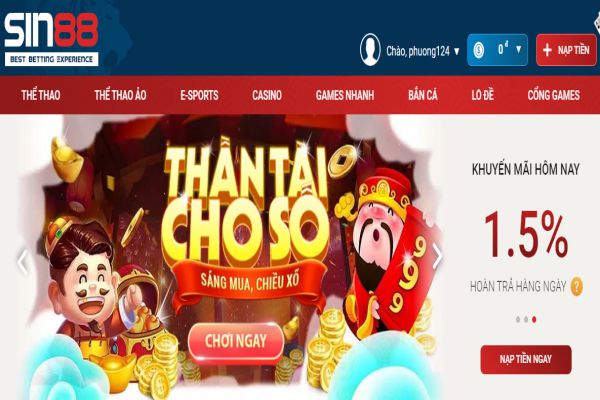600x400 pixels.
Task: Open the Lô Đề menu item
Action: (483, 95)
